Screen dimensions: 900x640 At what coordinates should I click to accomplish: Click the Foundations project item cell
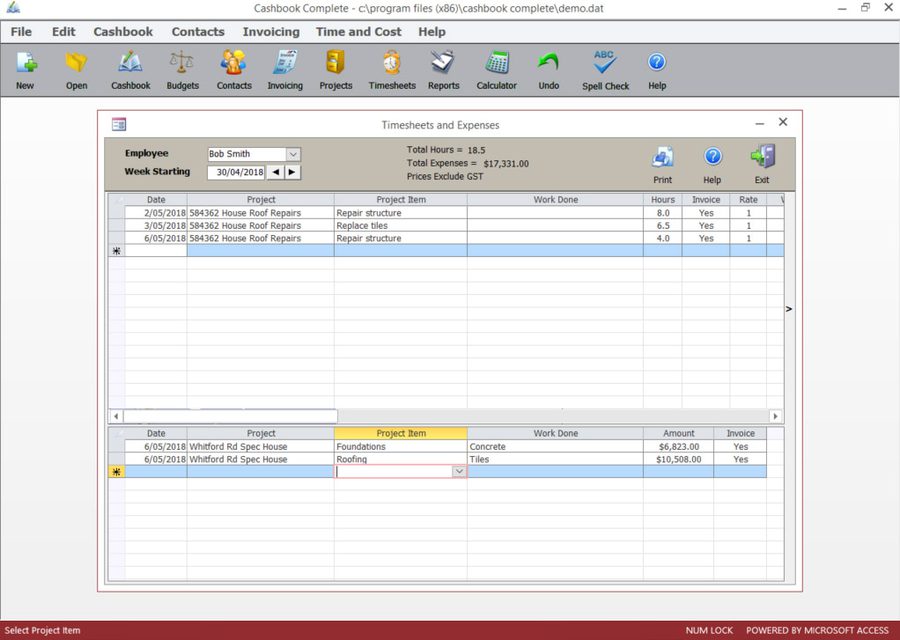(x=401, y=447)
